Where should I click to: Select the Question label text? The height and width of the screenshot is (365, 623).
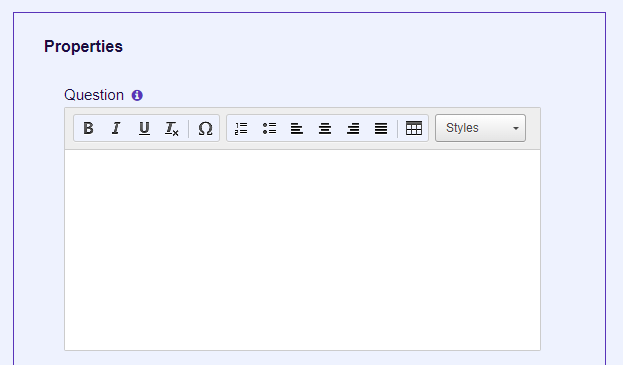pyautogui.click(x=94, y=95)
